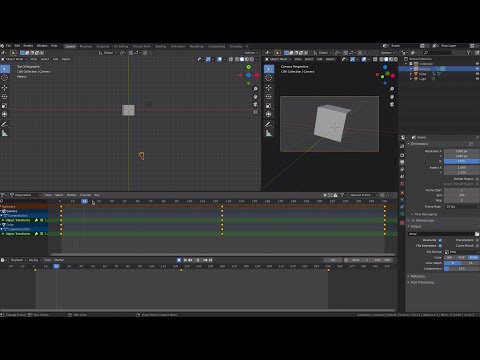Select the Annotate tool in camera viewport
This screenshot has height=360, width=480.
pos(269,124)
